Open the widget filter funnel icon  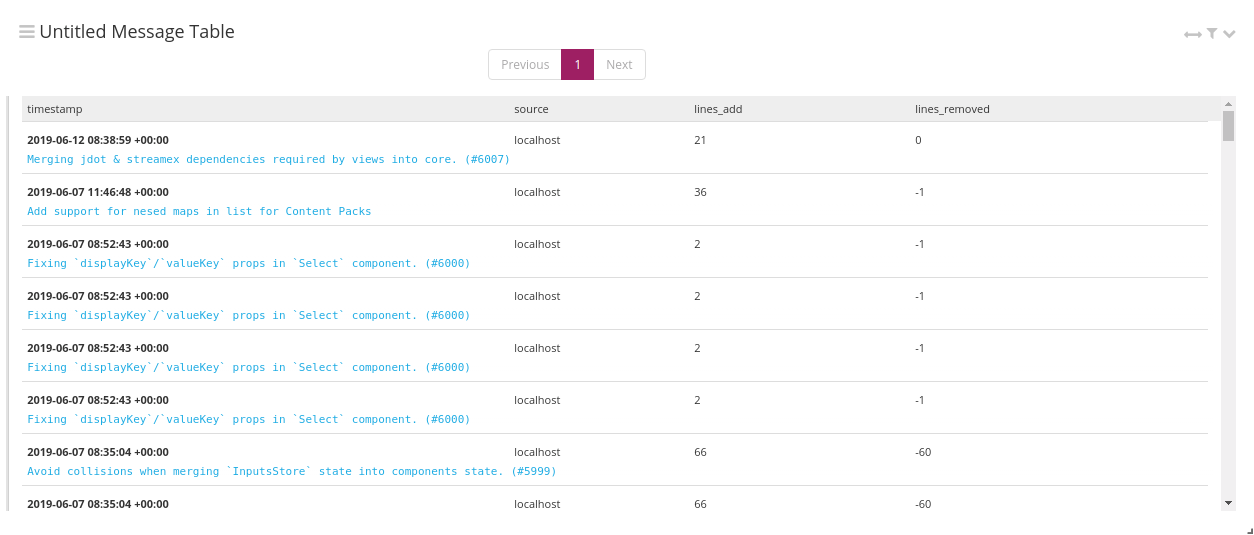(1212, 33)
